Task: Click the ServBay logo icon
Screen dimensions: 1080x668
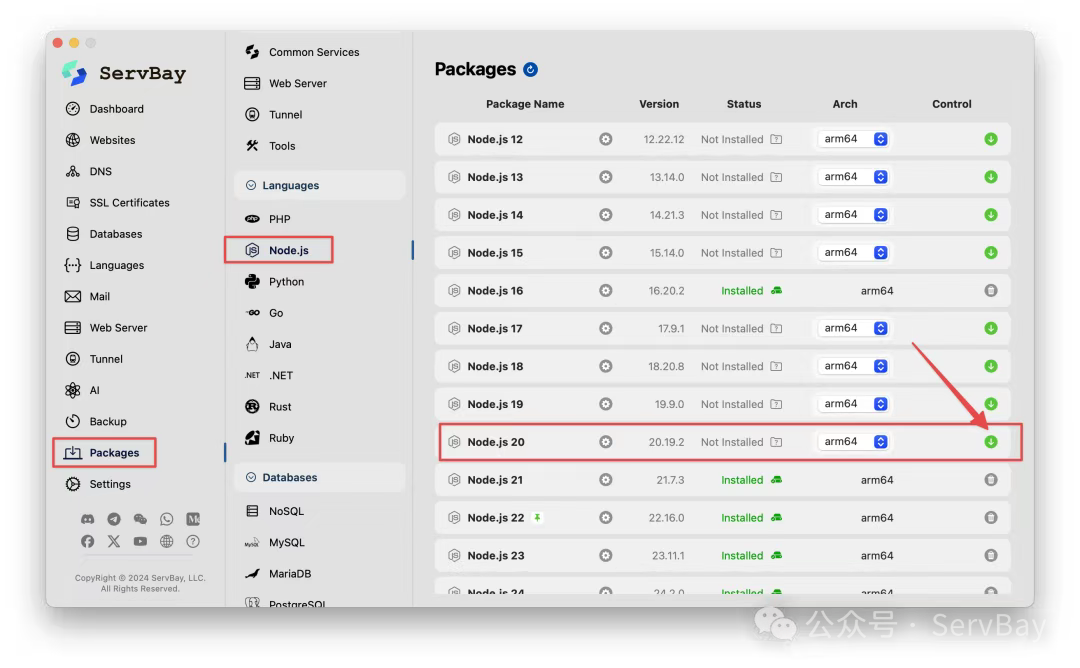Action: pos(74,73)
